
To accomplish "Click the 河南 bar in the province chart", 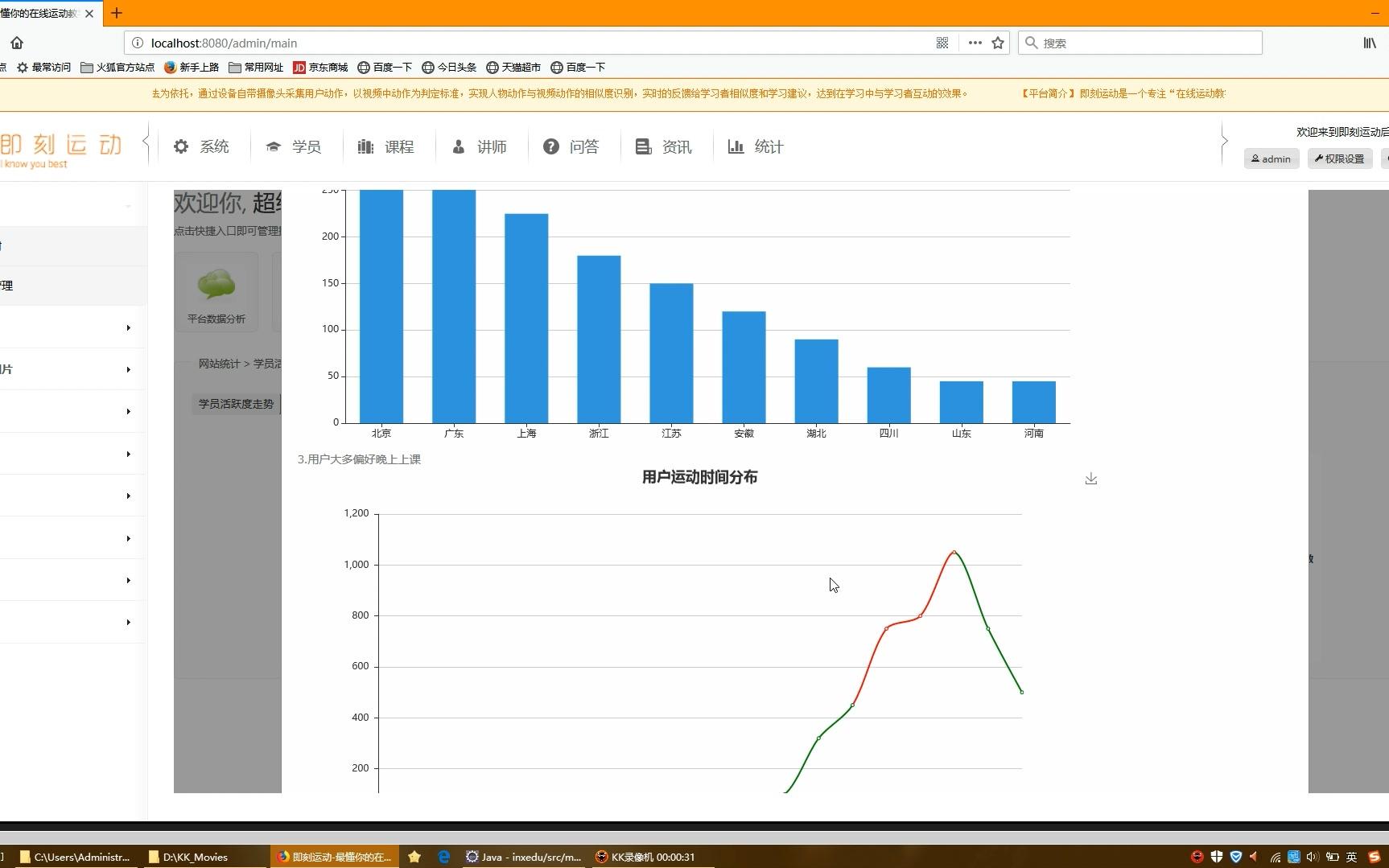I will pyautogui.click(x=1034, y=401).
